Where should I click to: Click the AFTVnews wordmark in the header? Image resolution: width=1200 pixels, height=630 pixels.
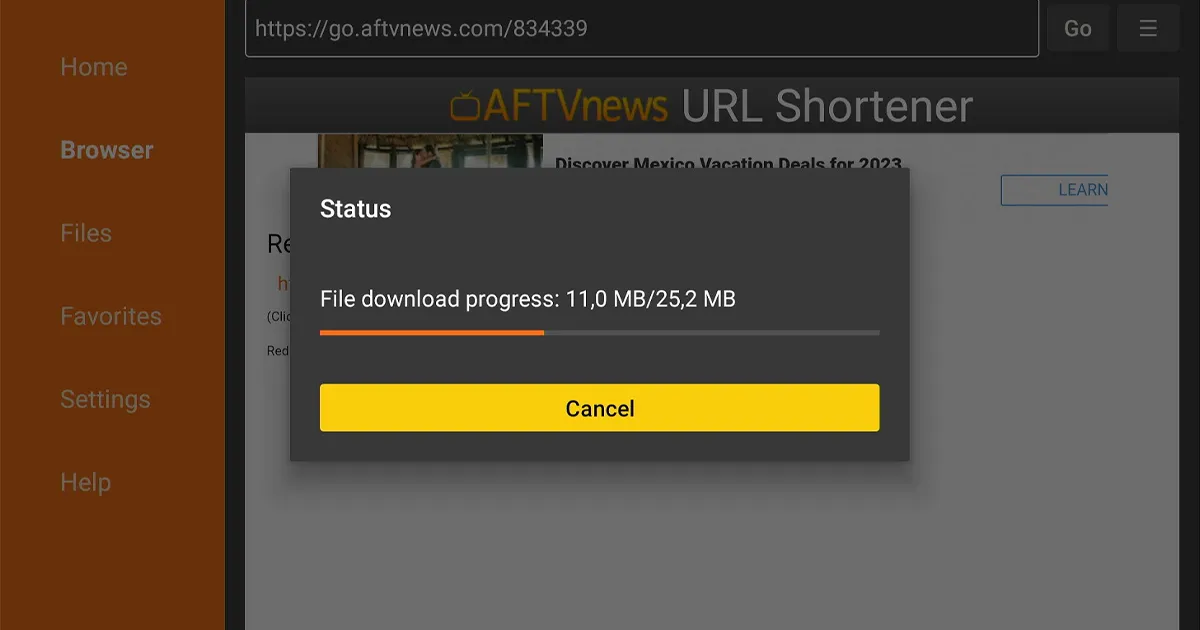575,106
